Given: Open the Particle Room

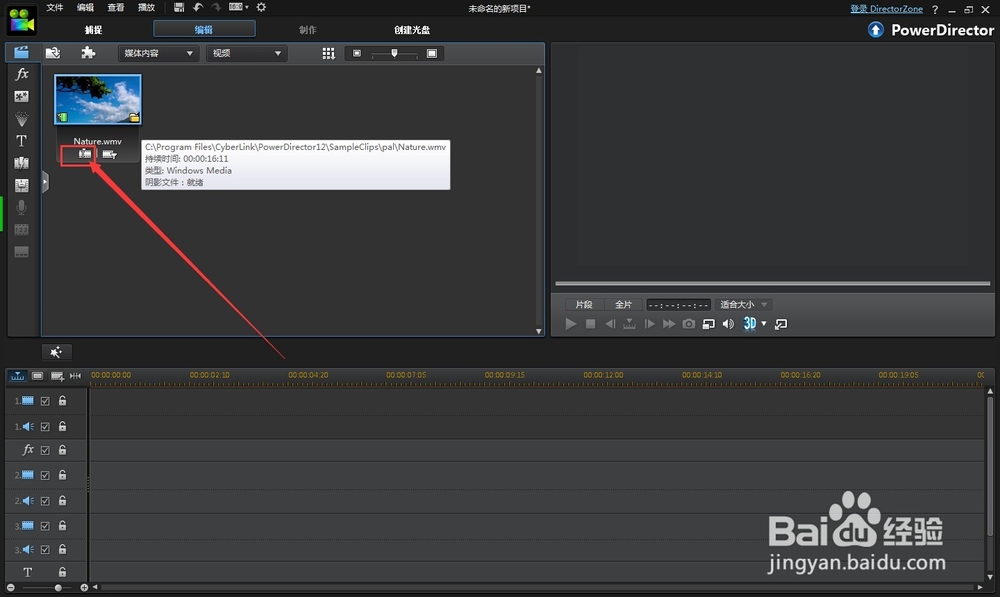Looking at the screenshot, I should (x=22, y=119).
